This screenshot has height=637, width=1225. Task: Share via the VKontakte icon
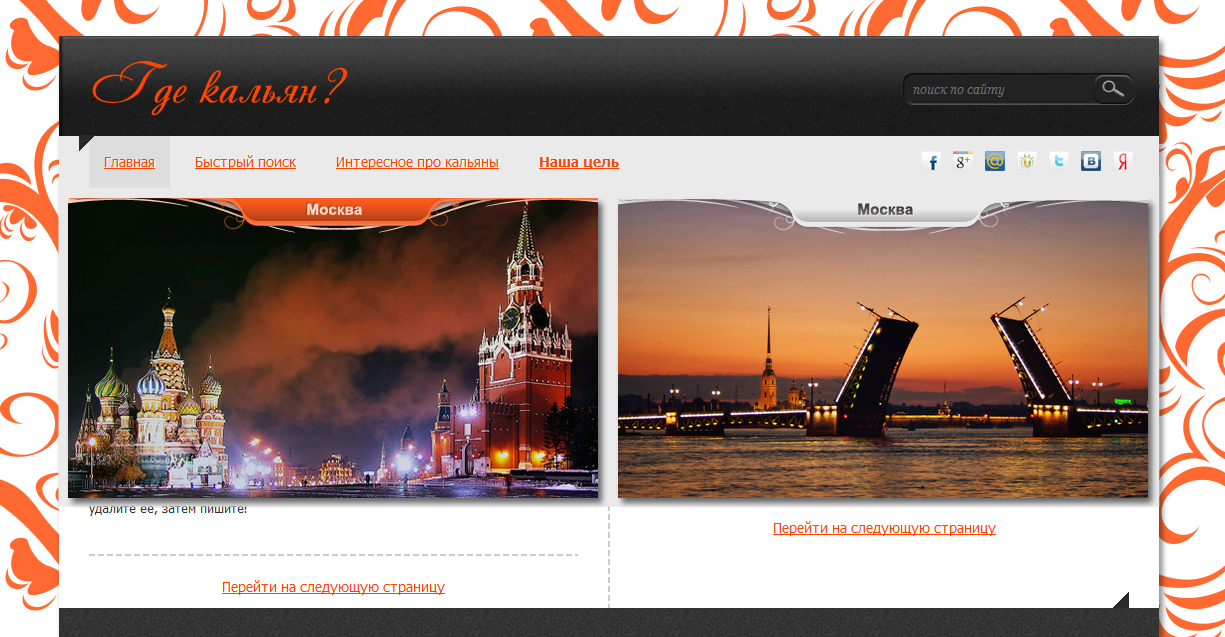[1091, 161]
